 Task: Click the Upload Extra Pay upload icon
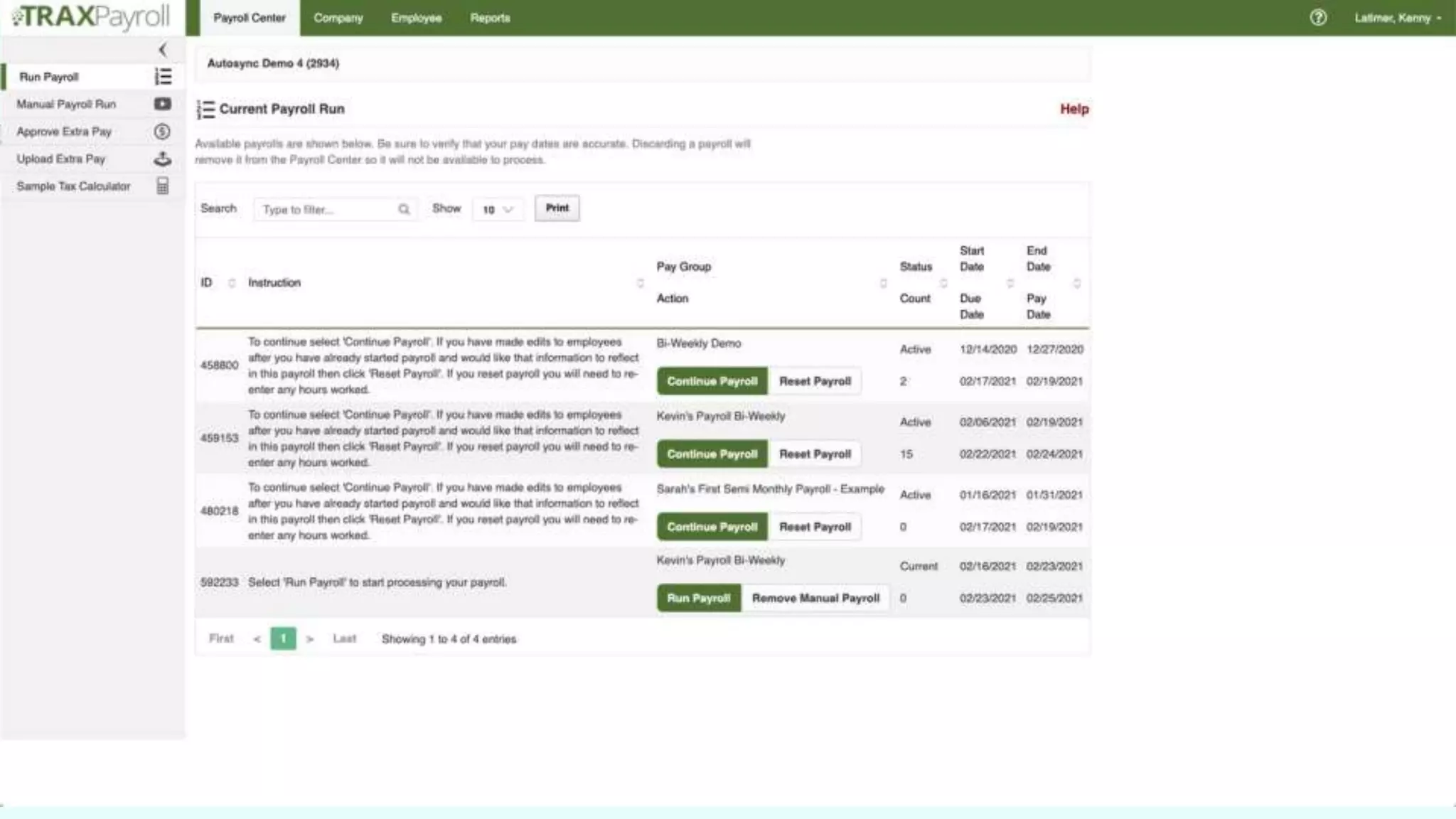pyautogui.click(x=163, y=159)
